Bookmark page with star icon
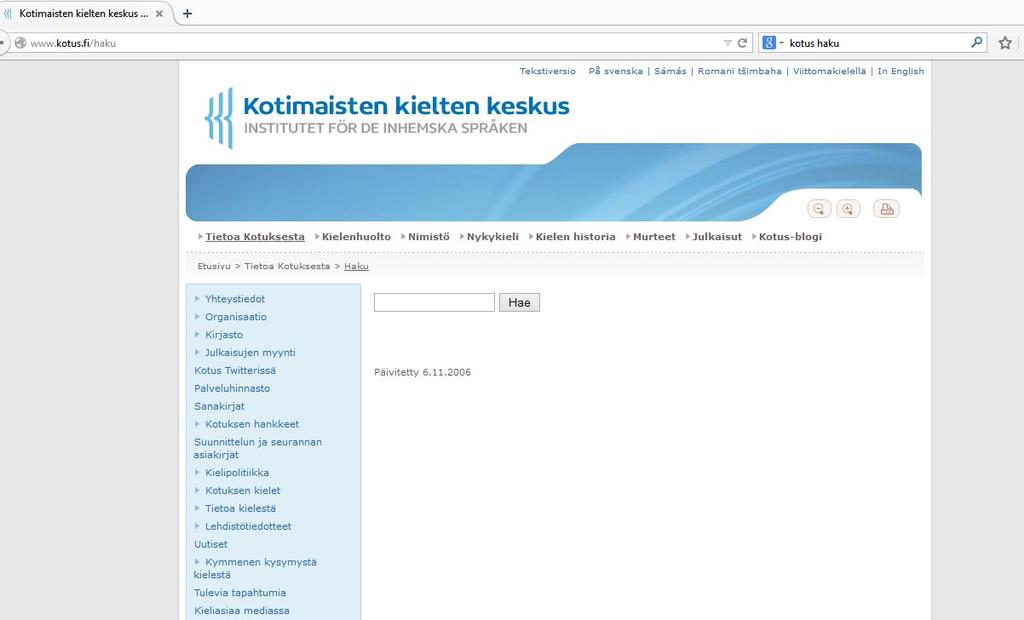The image size is (1024, 620). (1005, 43)
